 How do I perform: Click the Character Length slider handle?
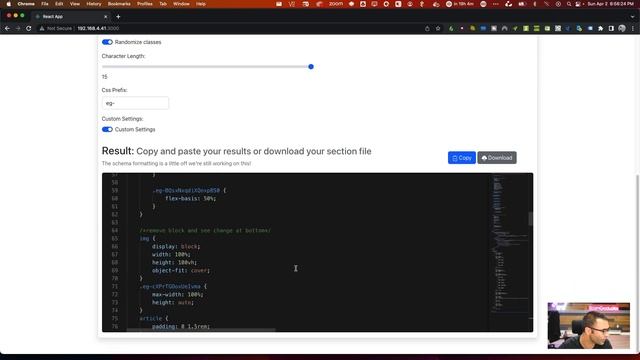(x=311, y=67)
